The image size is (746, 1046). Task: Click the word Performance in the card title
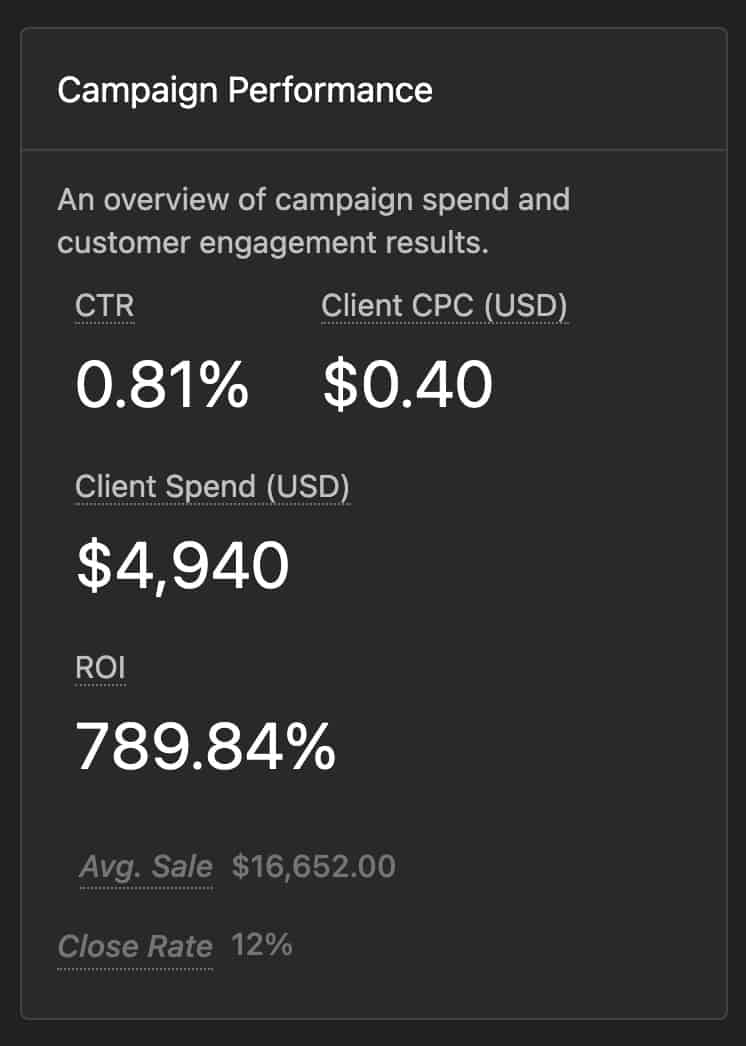coord(331,90)
